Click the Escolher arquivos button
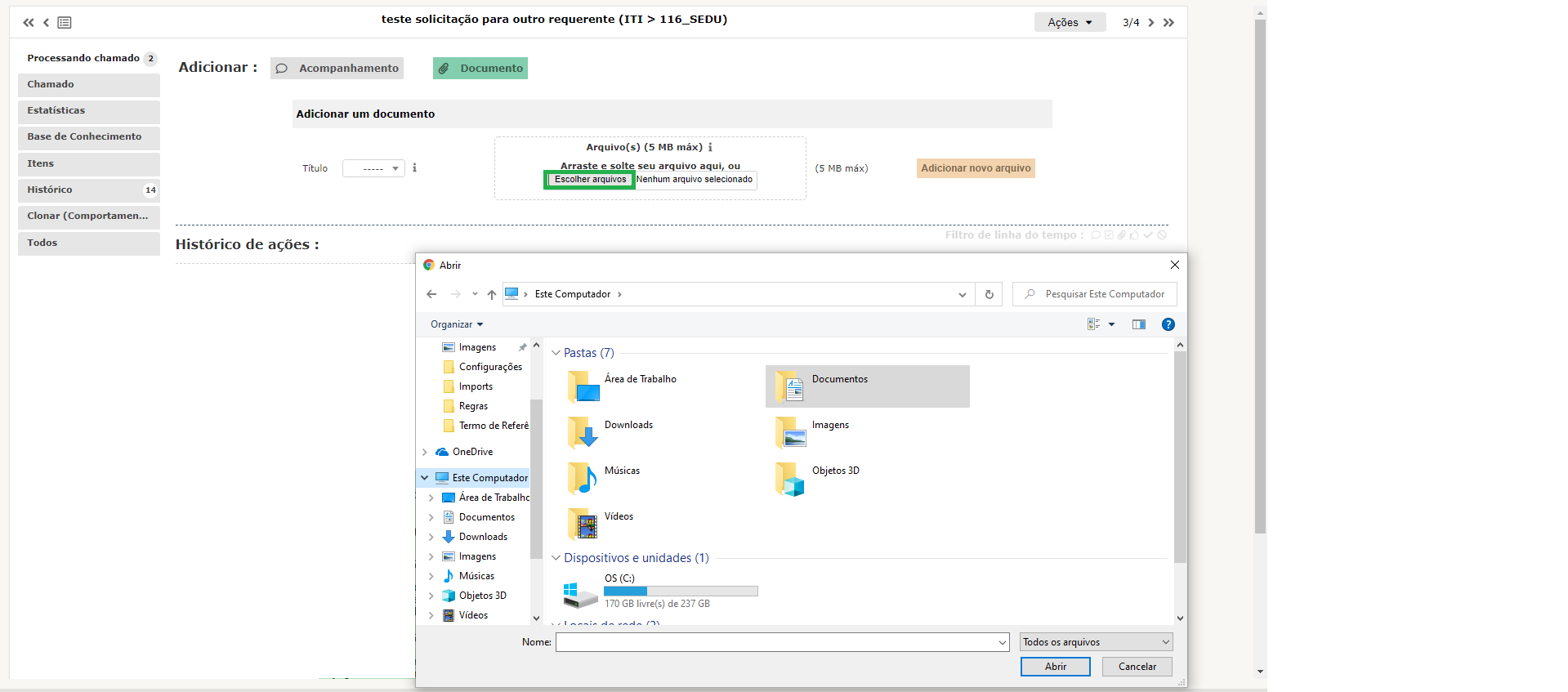This screenshot has width=1568, height=692. point(590,180)
